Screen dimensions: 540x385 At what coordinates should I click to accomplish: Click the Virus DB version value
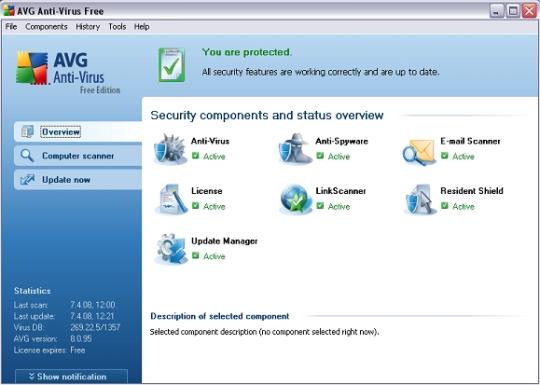[95, 327]
